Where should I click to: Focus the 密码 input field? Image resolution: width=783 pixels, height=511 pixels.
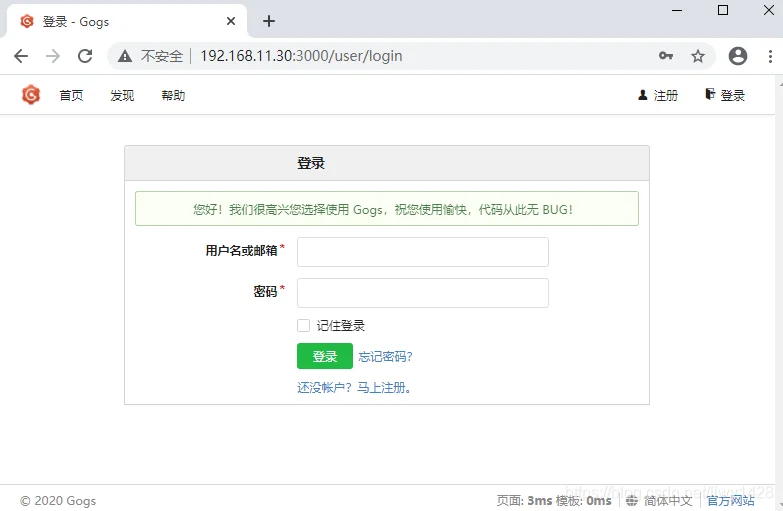(x=422, y=293)
